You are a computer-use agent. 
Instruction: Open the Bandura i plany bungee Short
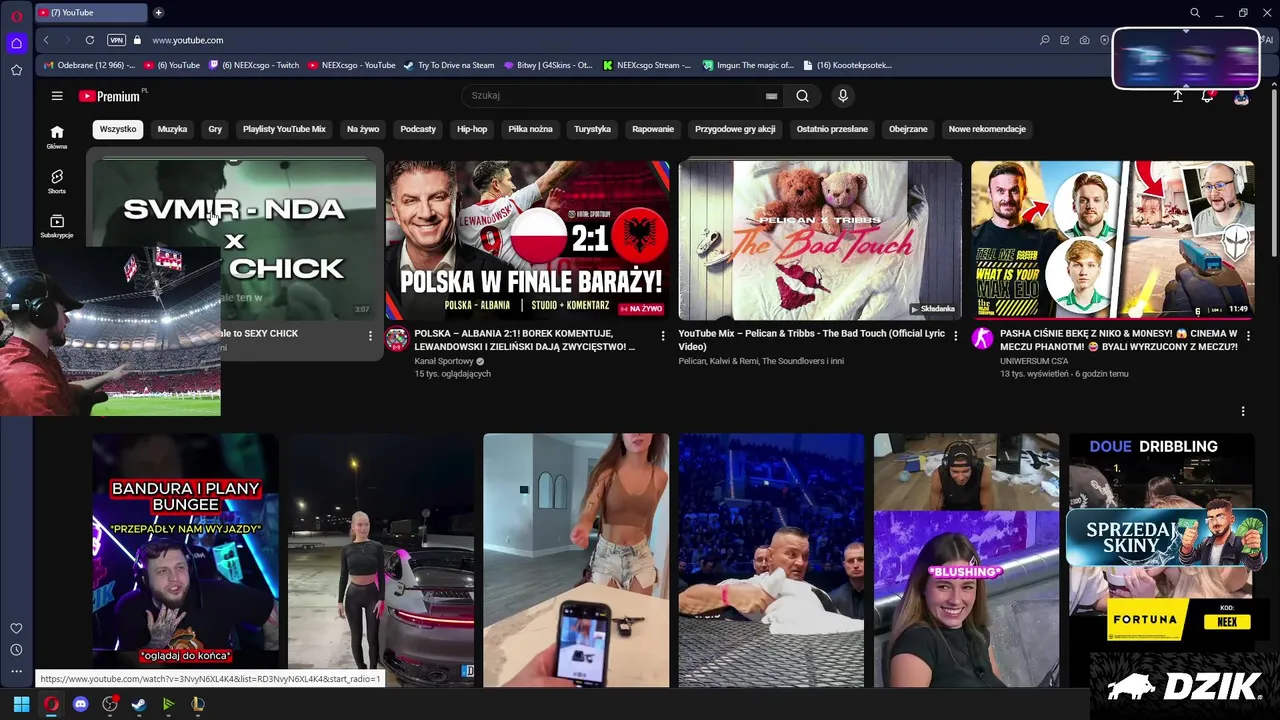click(x=185, y=559)
